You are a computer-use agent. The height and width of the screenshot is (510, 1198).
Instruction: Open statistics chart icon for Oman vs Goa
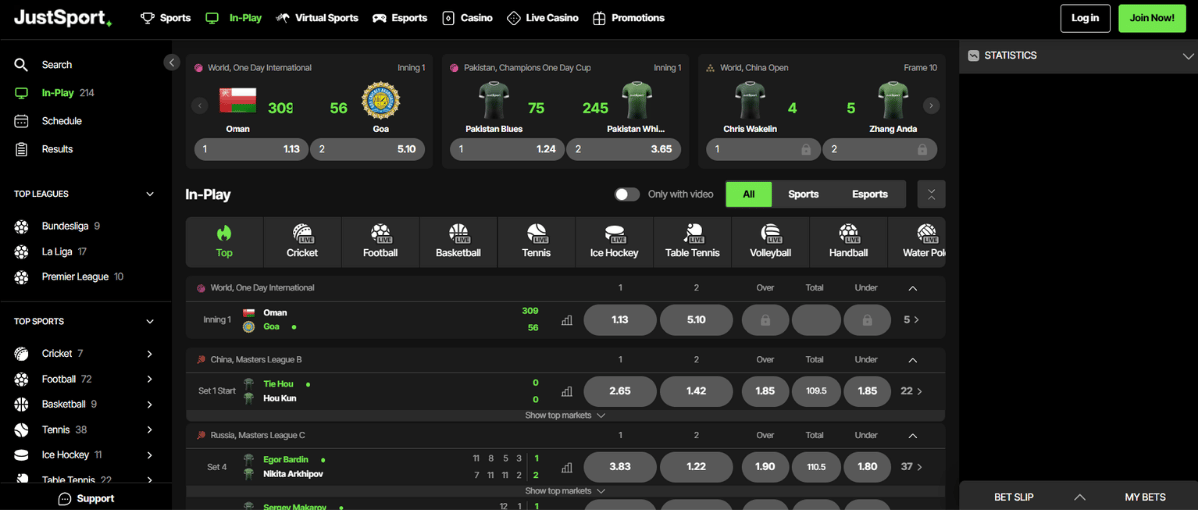tap(566, 321)
